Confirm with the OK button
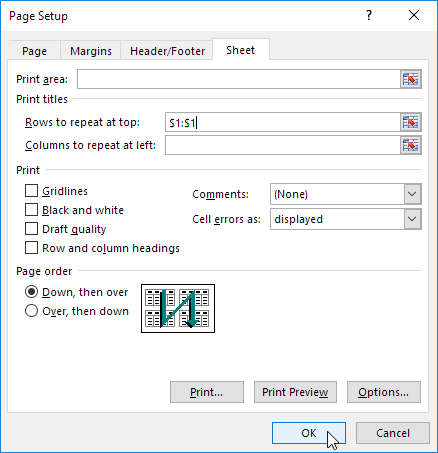The image size is (438, 453). pos(309,433)
